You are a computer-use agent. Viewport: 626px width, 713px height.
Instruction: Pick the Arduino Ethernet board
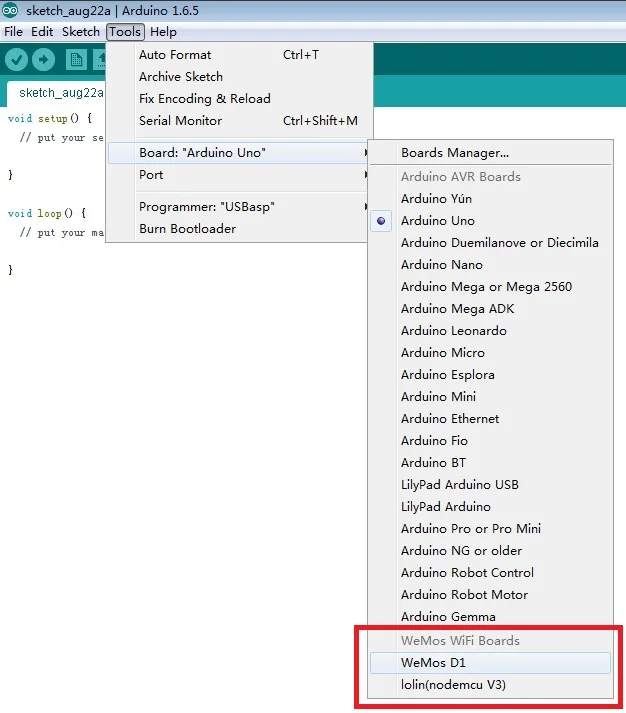(490, 419)
